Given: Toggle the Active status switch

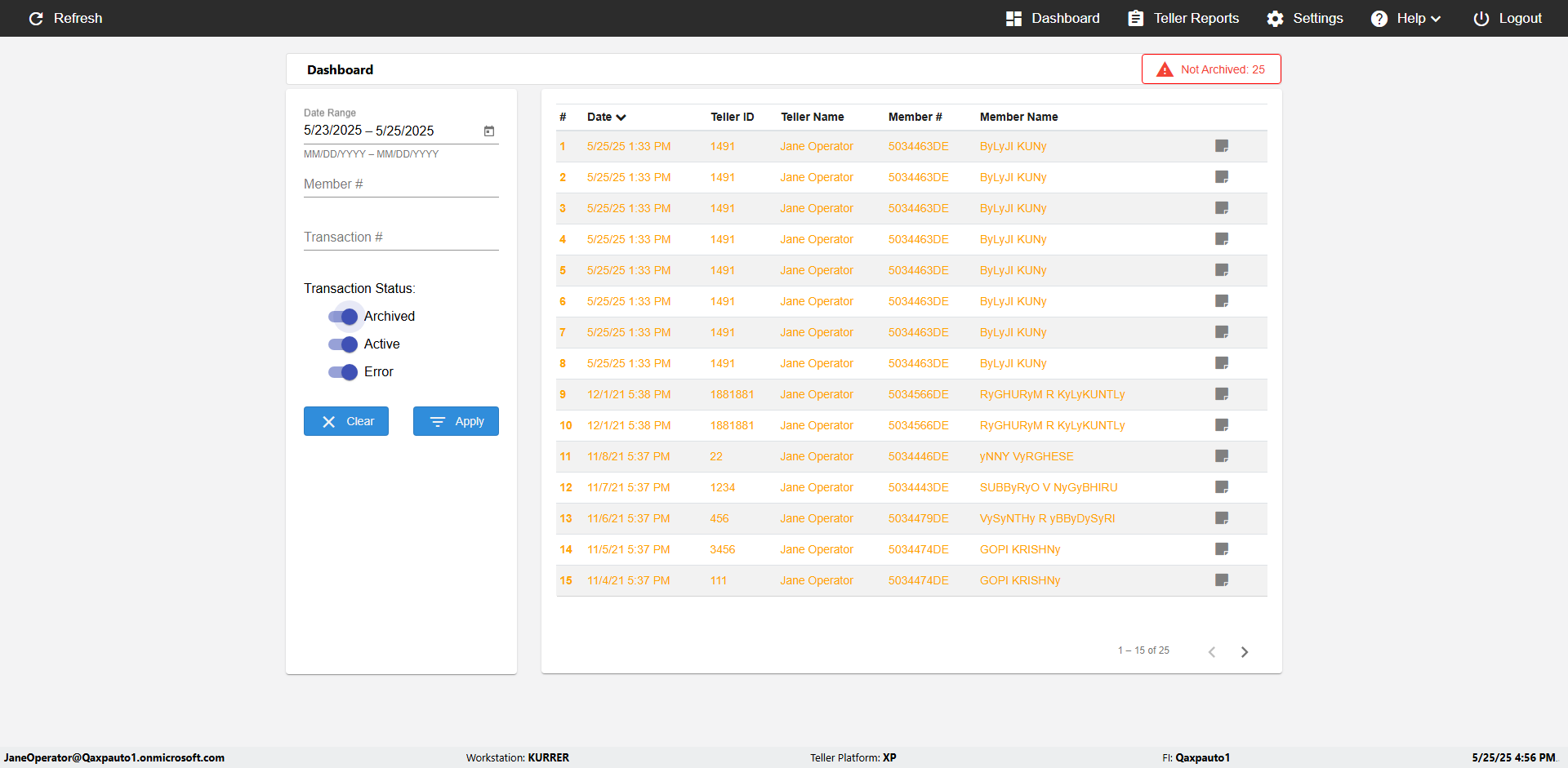Looking at the screenshot, I should [x=343, y=344].
